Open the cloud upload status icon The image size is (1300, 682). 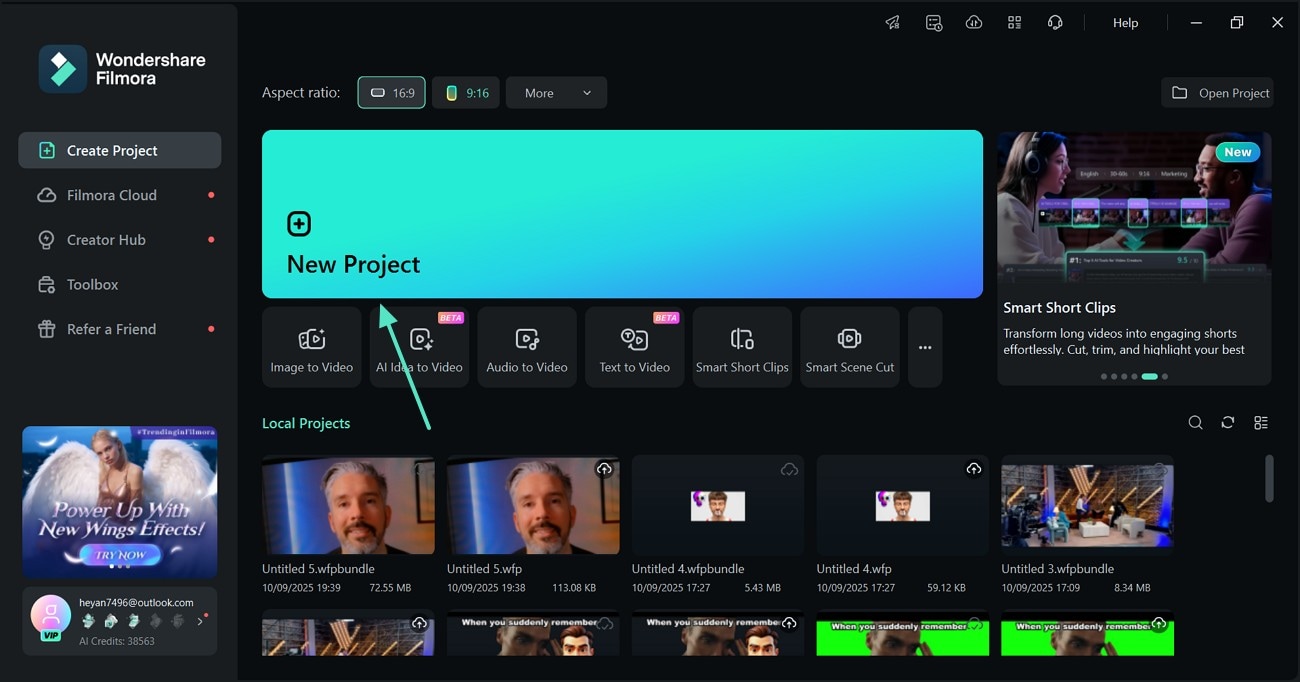tap(973, 22)
